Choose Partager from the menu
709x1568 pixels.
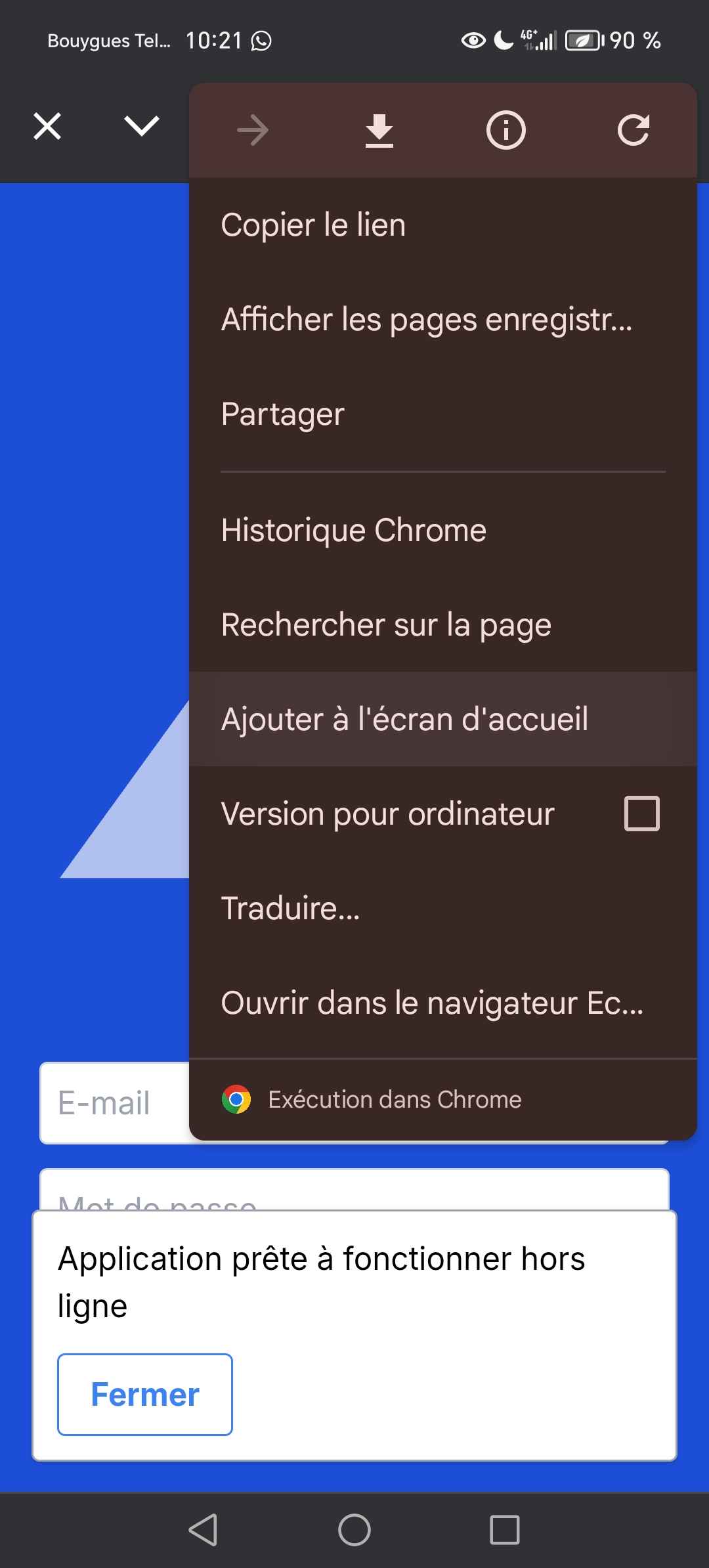pos(443,414)
